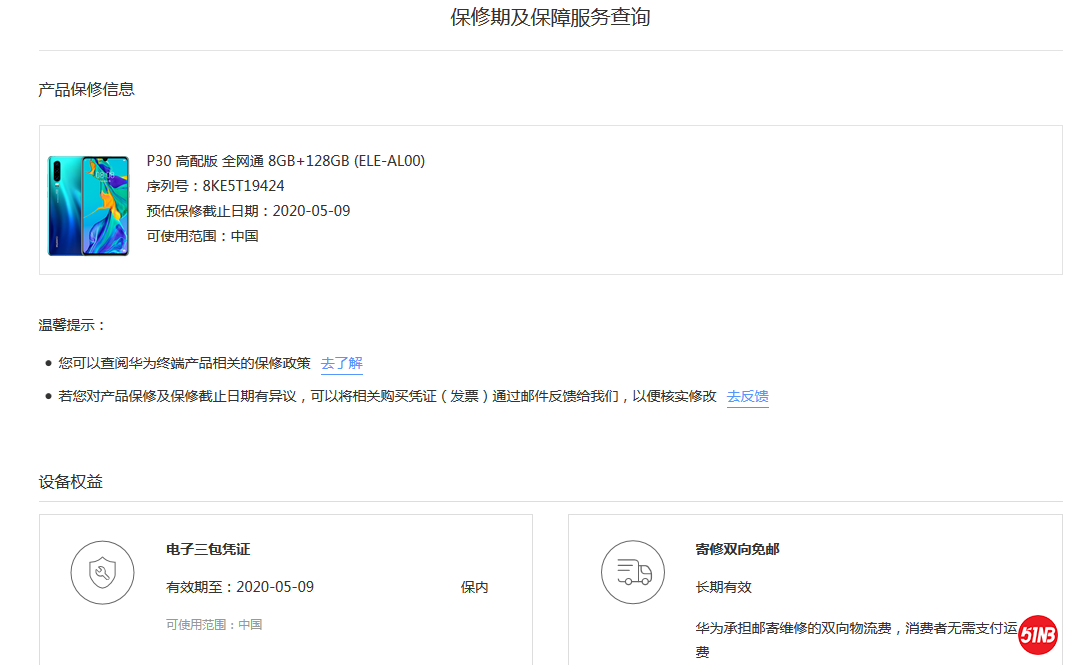Open the 去了解 warranty policy link
This screenshot has width=1068, height=665.
[x=341, y=363]
